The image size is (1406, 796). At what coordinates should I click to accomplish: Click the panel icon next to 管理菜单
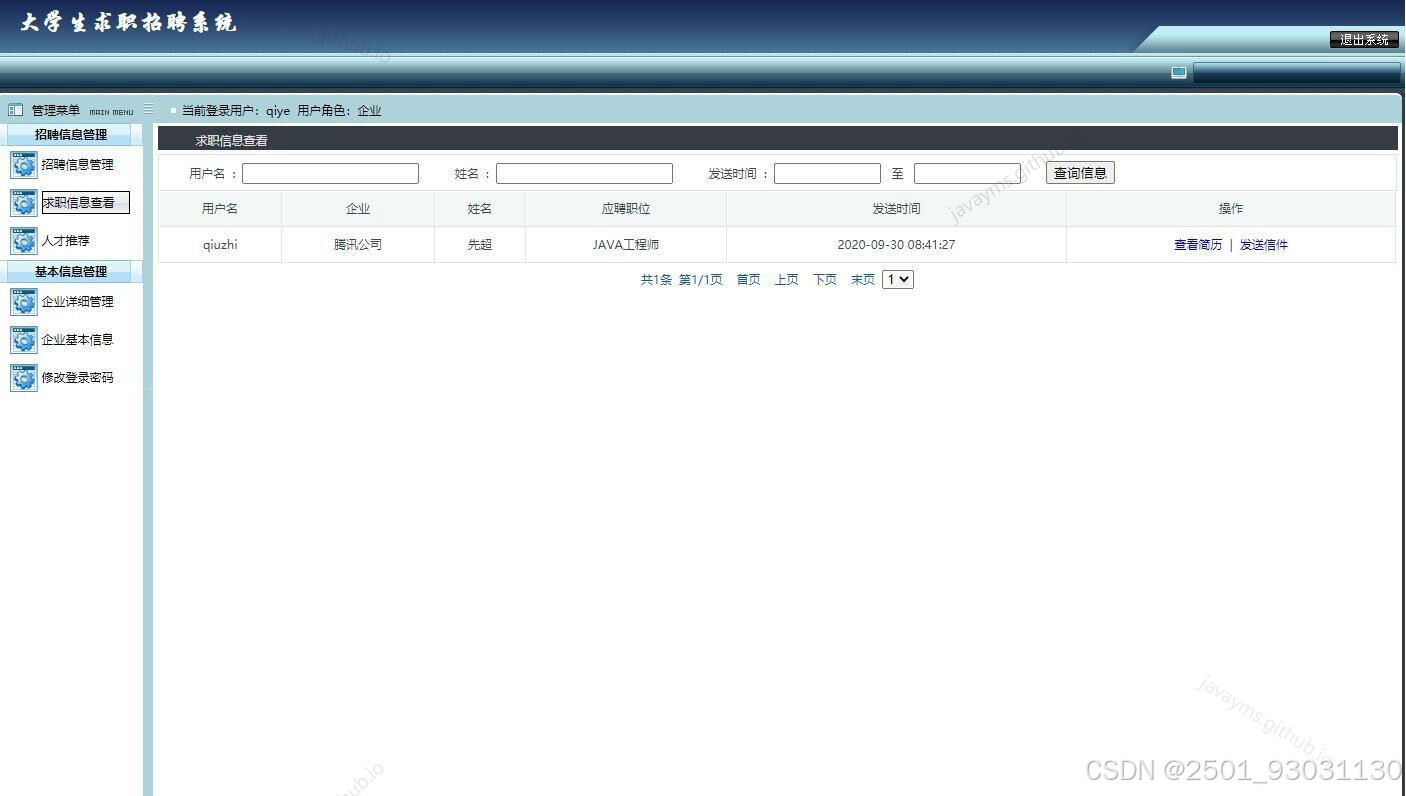pos(15,110)
